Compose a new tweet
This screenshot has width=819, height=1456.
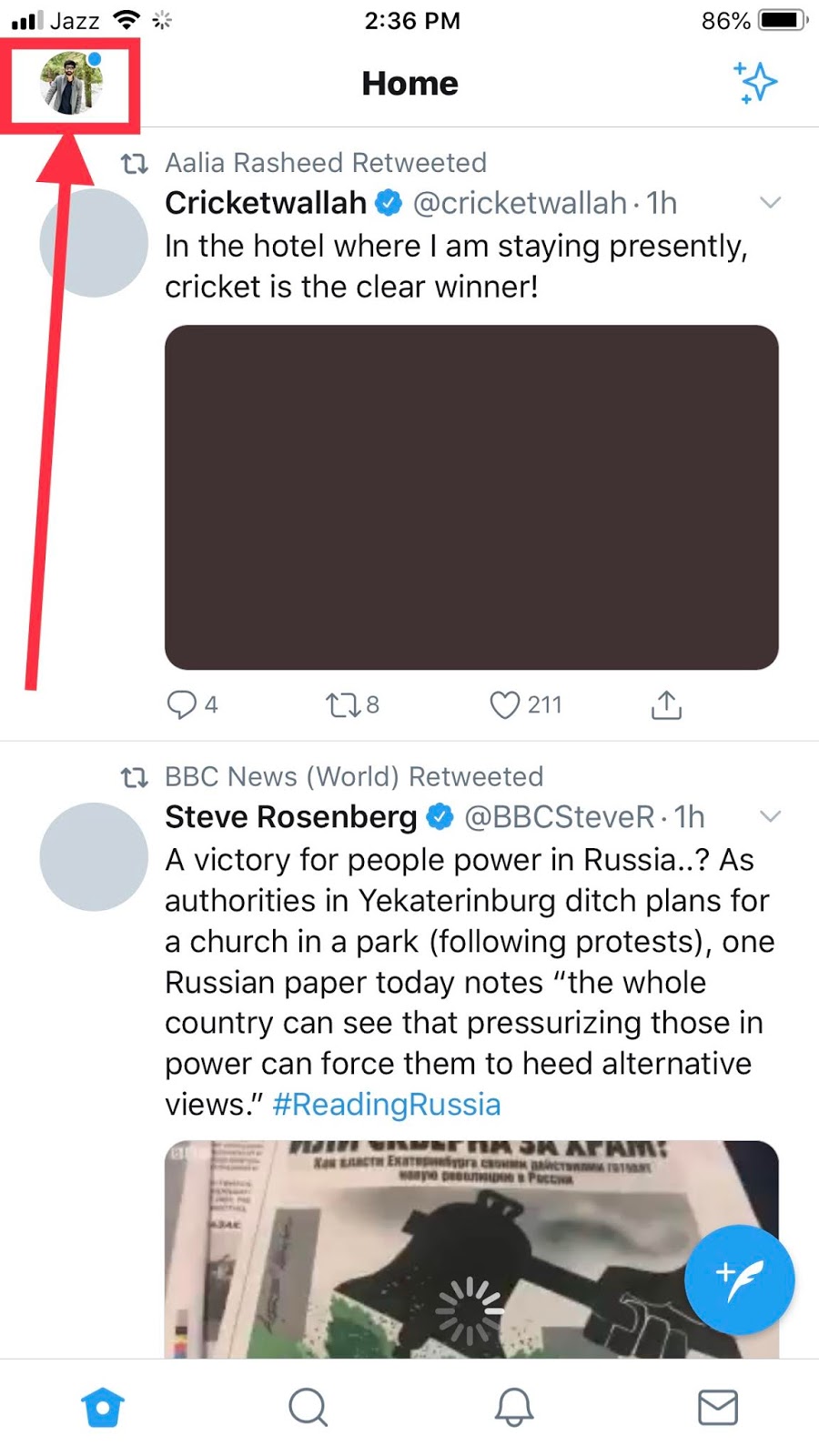[x=739, y=1279]
